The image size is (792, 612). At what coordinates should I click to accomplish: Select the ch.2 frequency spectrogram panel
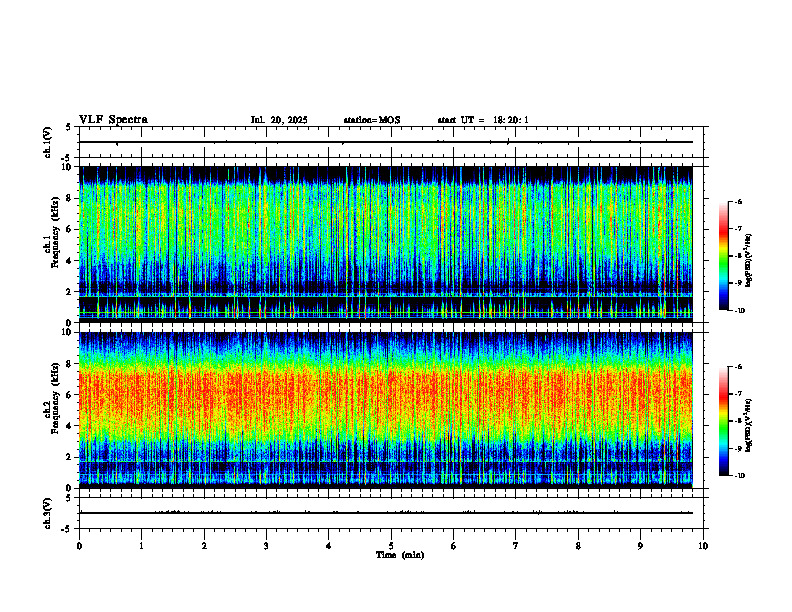[386, 410]
